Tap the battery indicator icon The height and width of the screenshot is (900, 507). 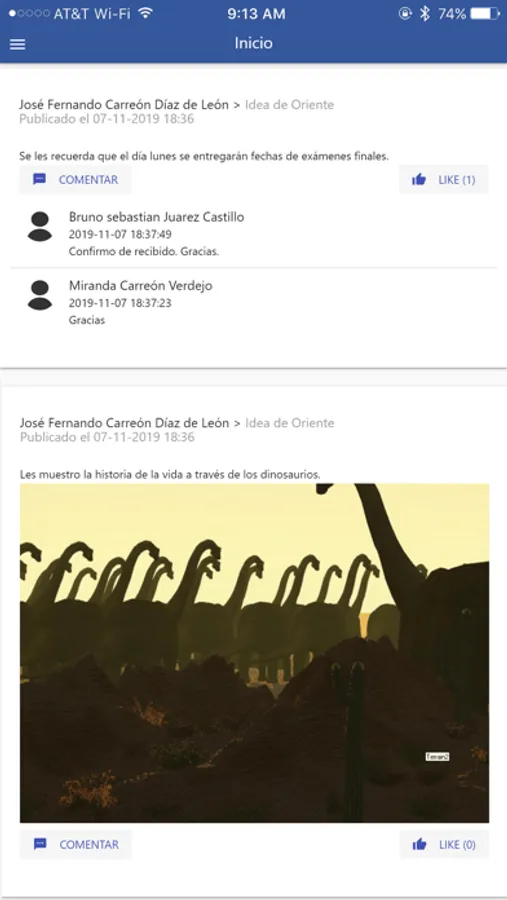(x=485, y=14)
